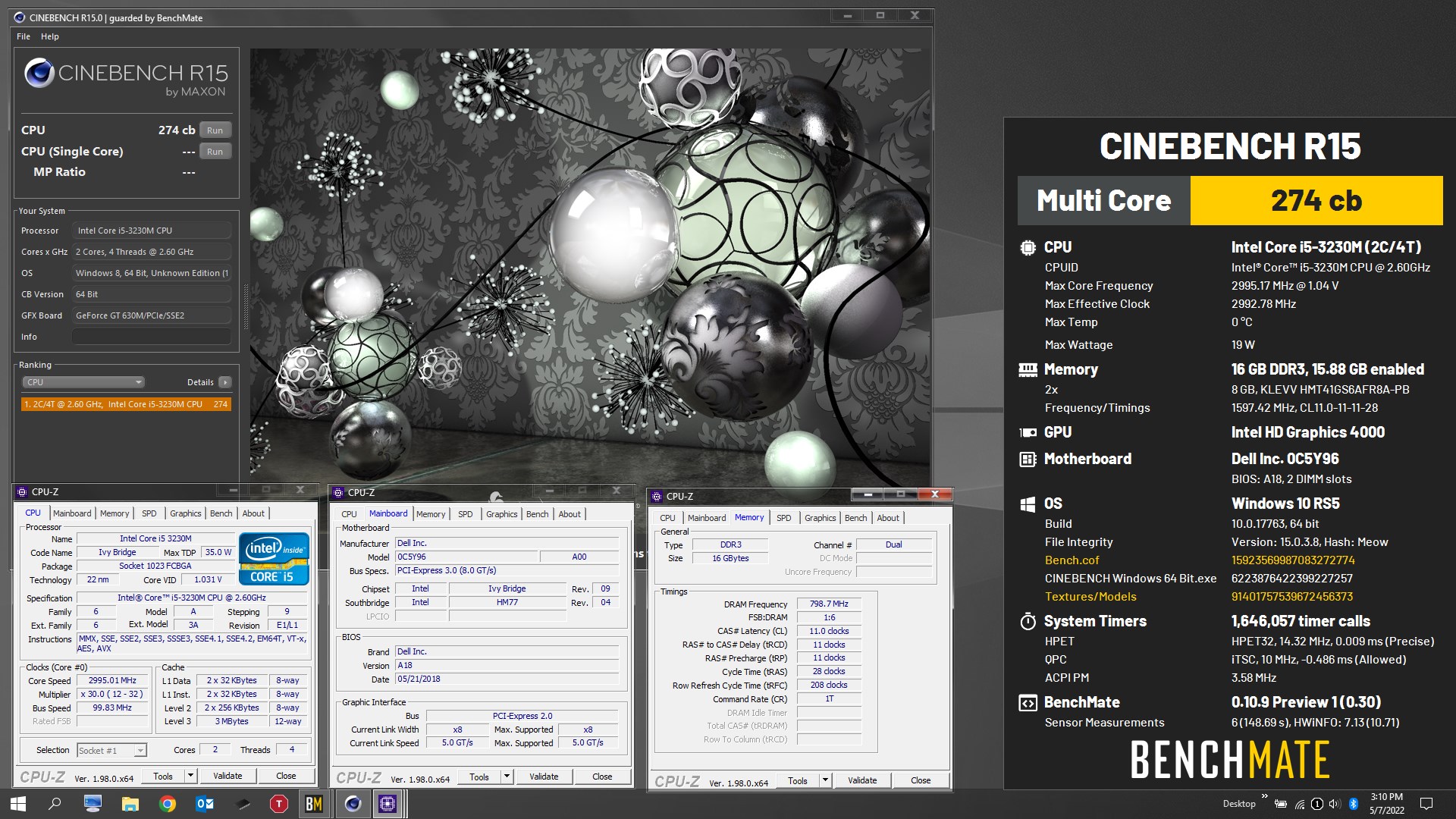Viewport: 1456px width, 819px height.
Task: Run the CPU (Single Core) benchmark
Action: (215, 152)
